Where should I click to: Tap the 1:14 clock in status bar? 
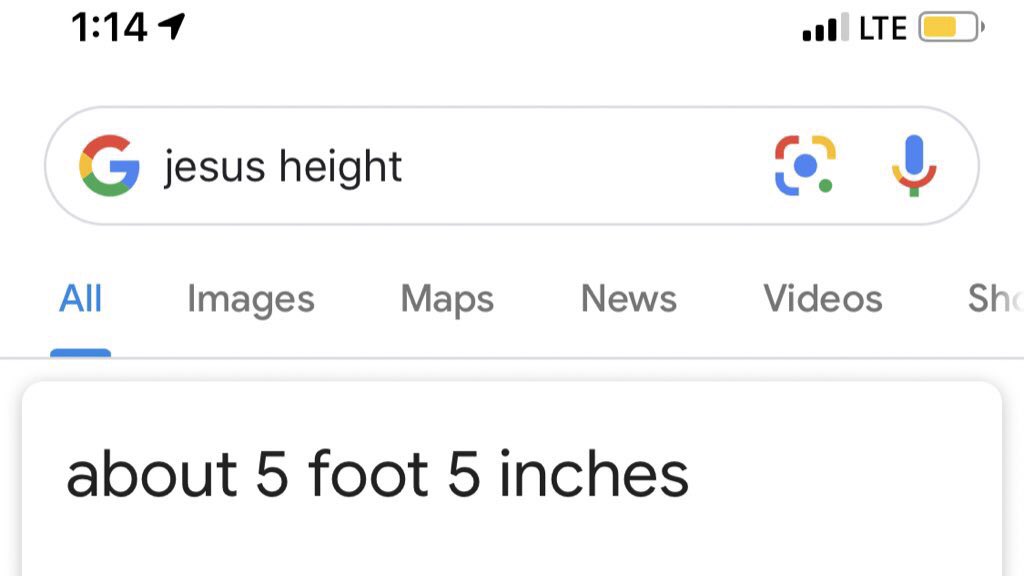tap(109, 28)
